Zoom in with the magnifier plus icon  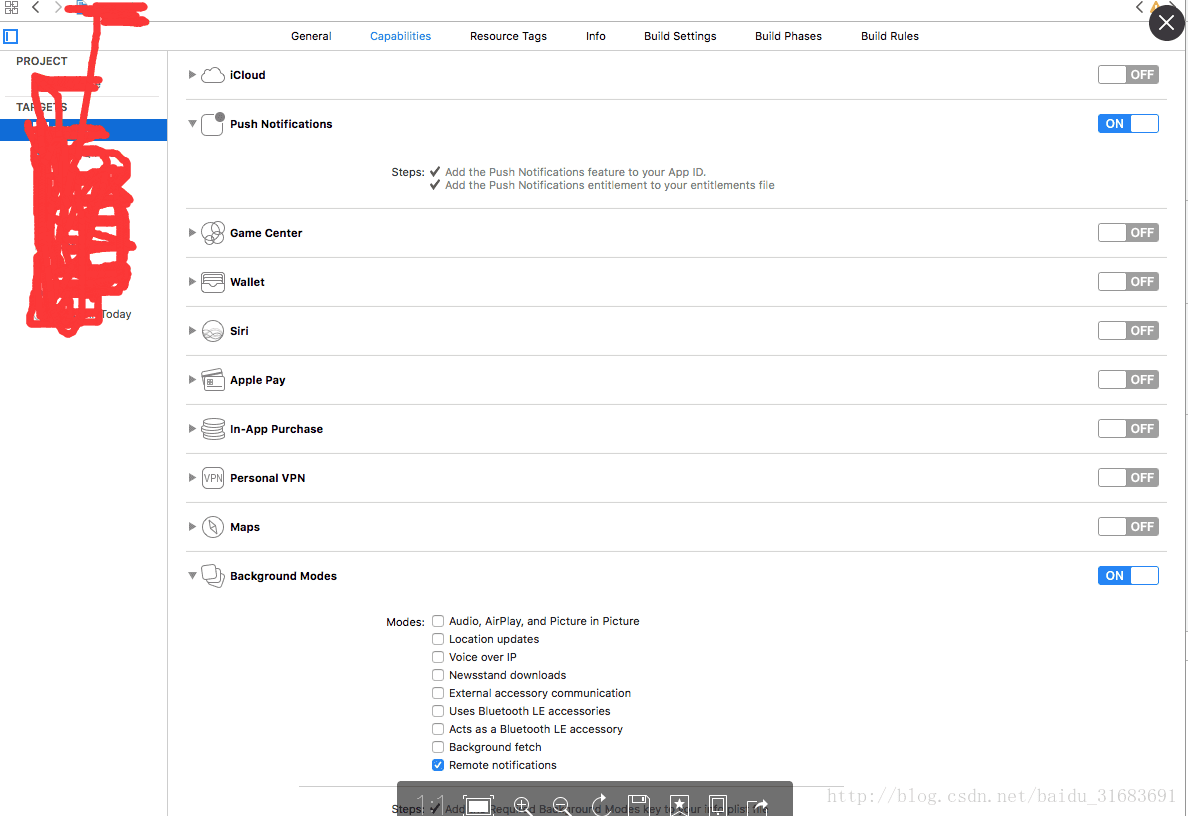(523, 805)
